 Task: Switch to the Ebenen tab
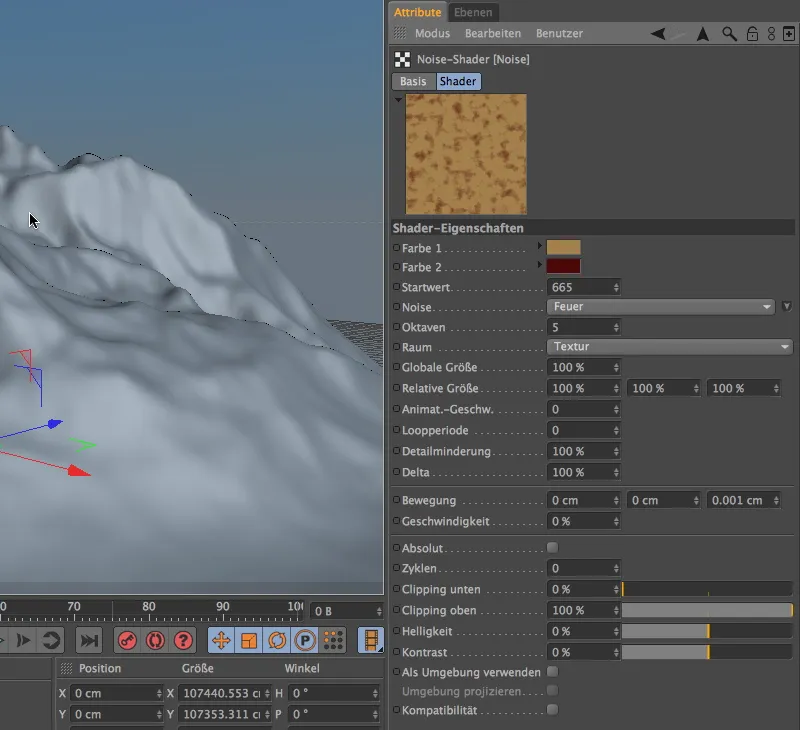coord(473,12)
